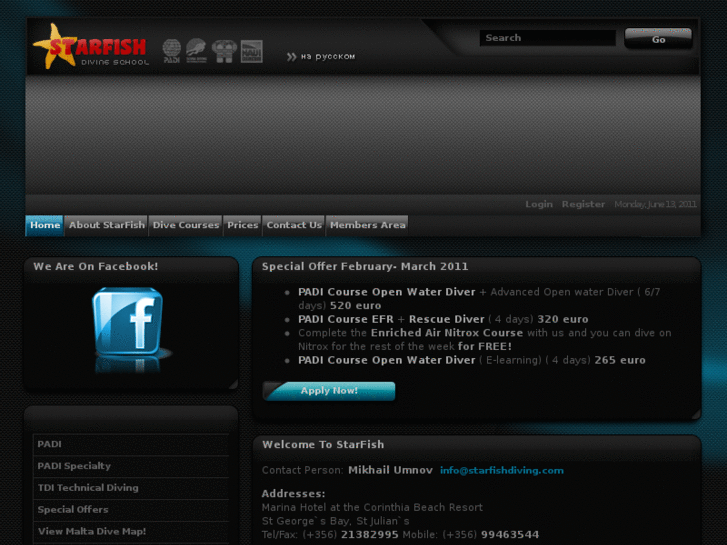The width and height of the screenshot is (727, 545).
Task: Click the Enriched Air Nitrox Course text
Action: tap(447, 333)
